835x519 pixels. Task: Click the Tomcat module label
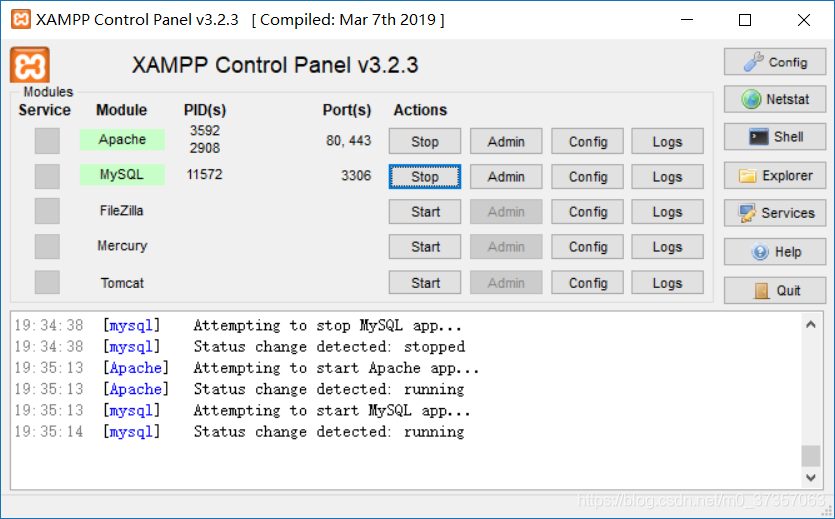pyautogui.click(x=122, y=283)
